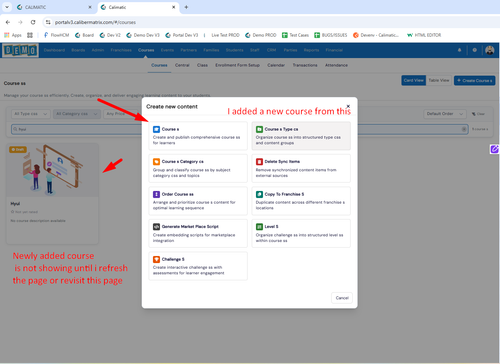Open the Dev V2 bookmark
500x364 pixels.
click(x=110, y=35)
